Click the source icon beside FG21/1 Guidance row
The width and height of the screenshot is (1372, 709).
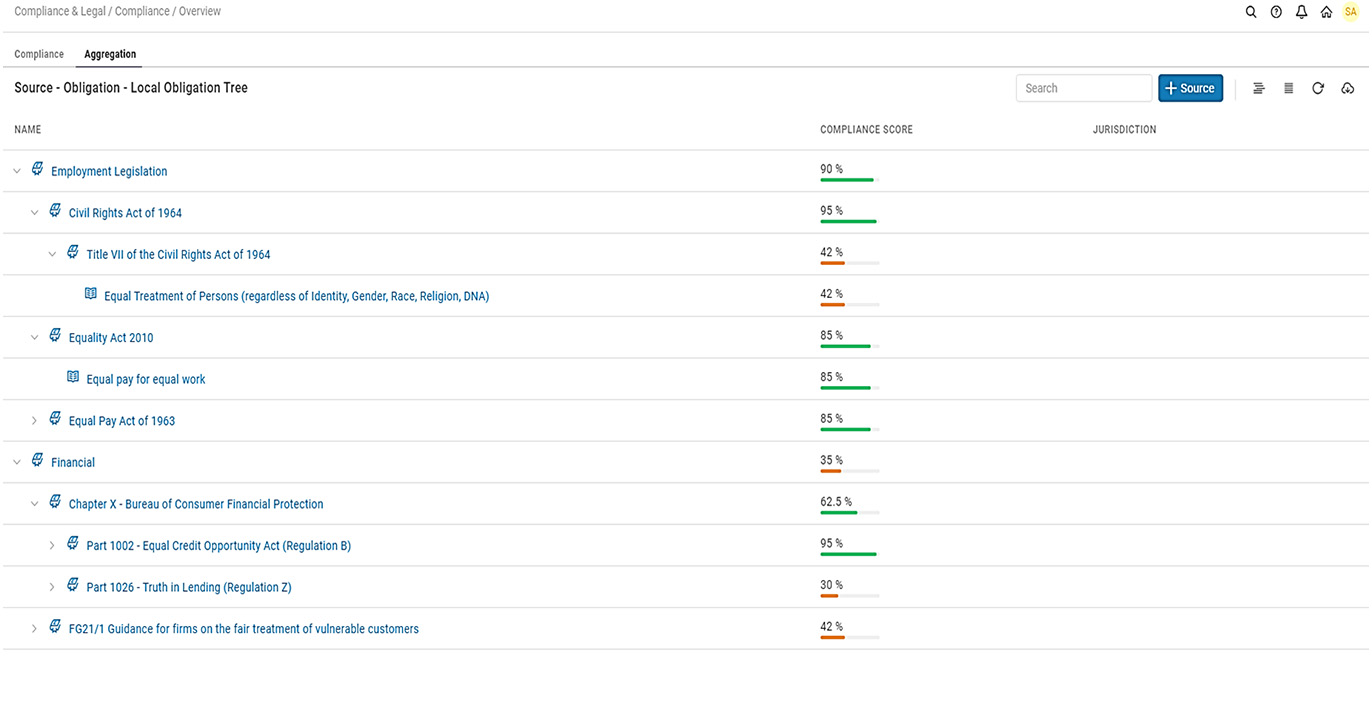coord(55,627)
